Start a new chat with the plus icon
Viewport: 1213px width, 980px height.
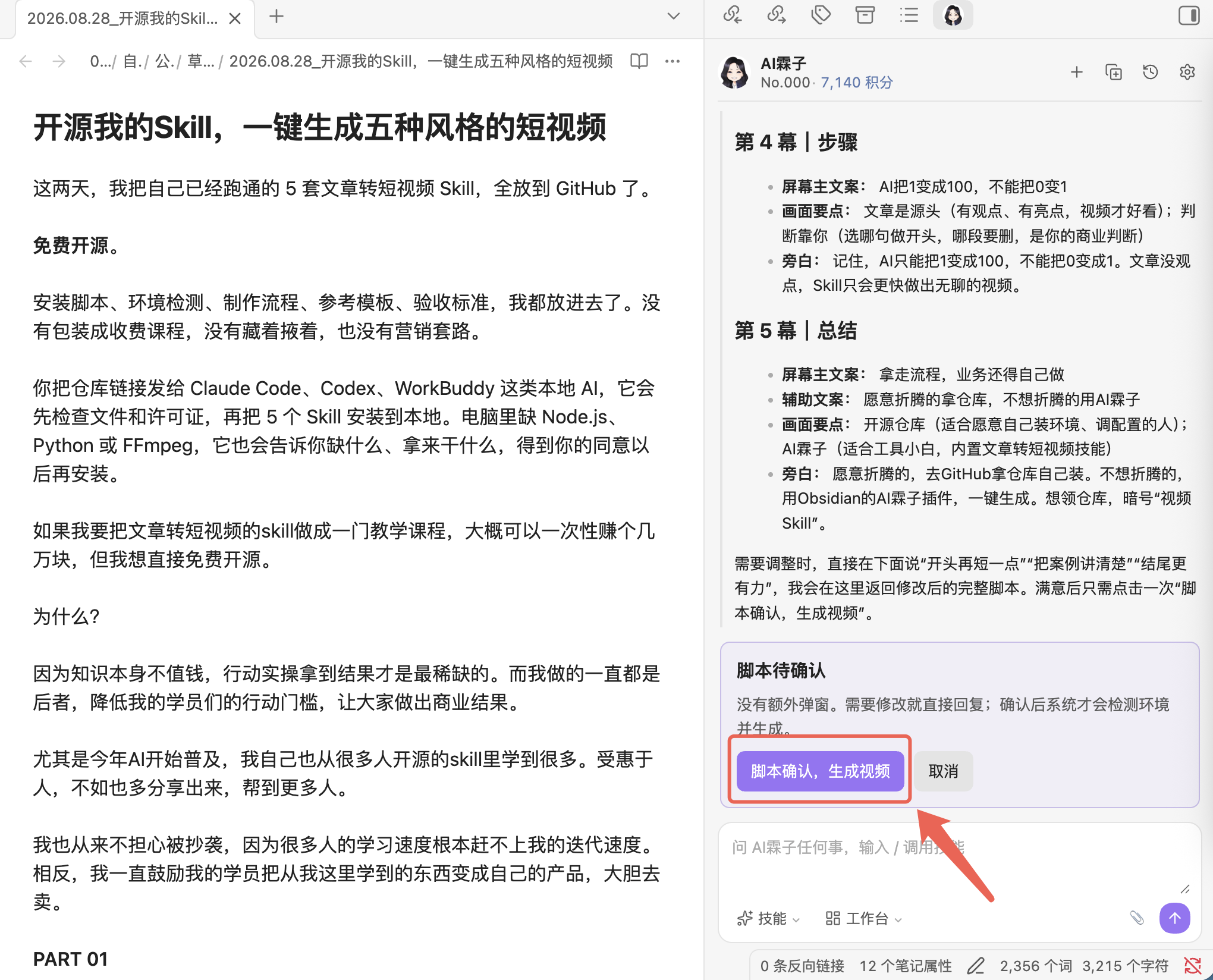[1077, 73]
